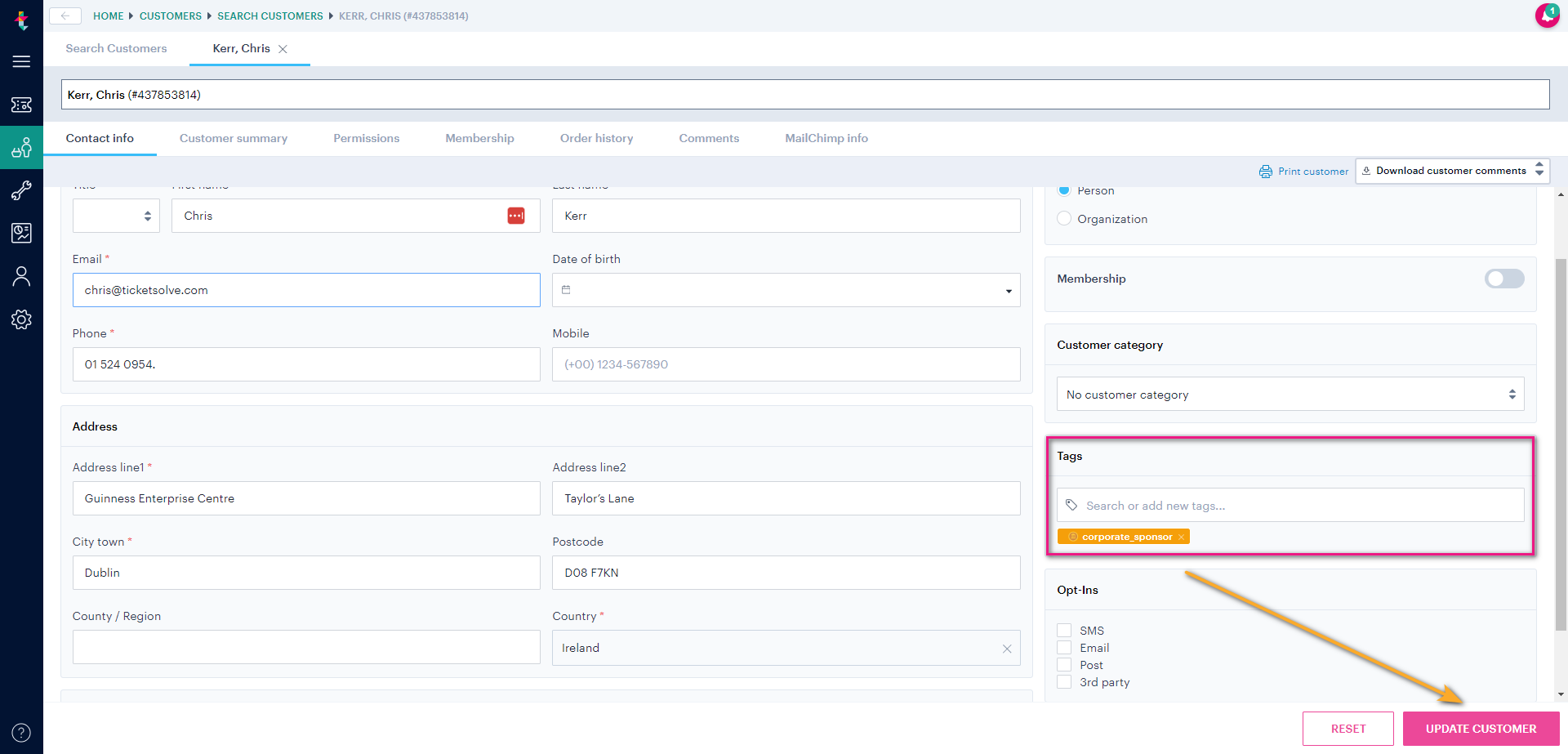The image size is (1568, 754).
Task: Click the Print customer link
Action: click(x=1313, y=172)
